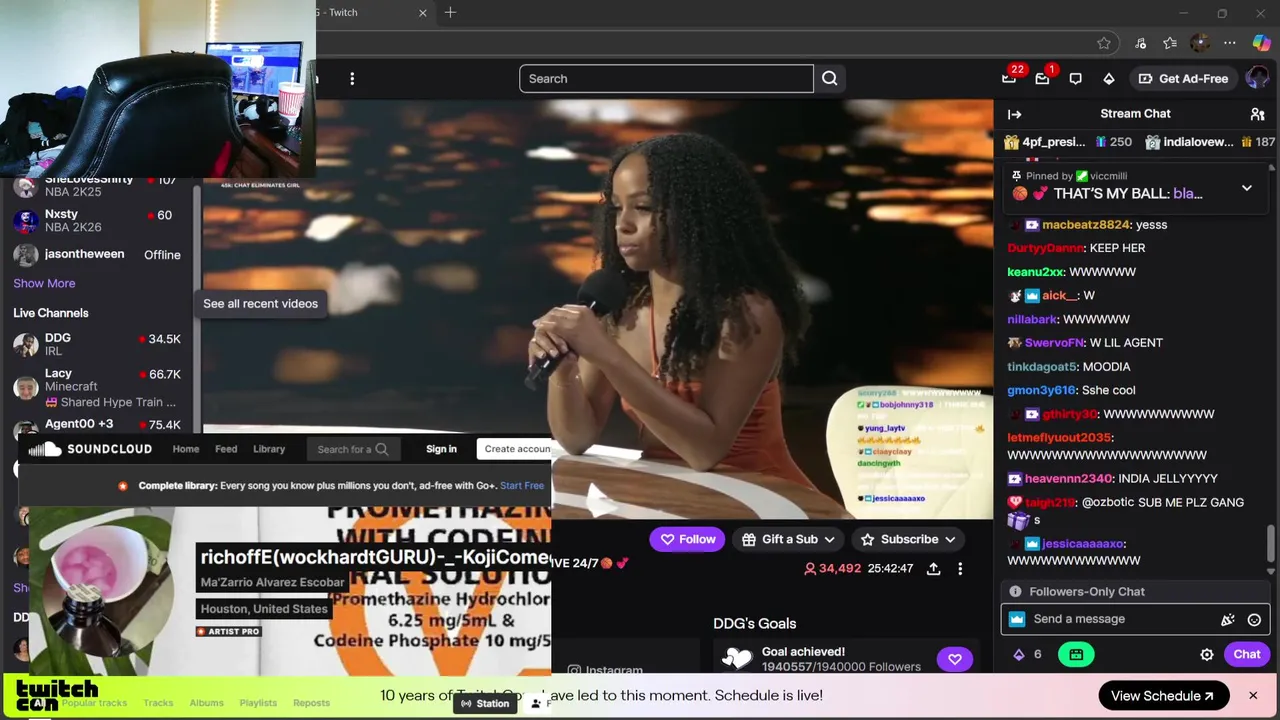Click the share stream upload icon
The width and height of the screenshot is (1280, 720).
point(933,569)
